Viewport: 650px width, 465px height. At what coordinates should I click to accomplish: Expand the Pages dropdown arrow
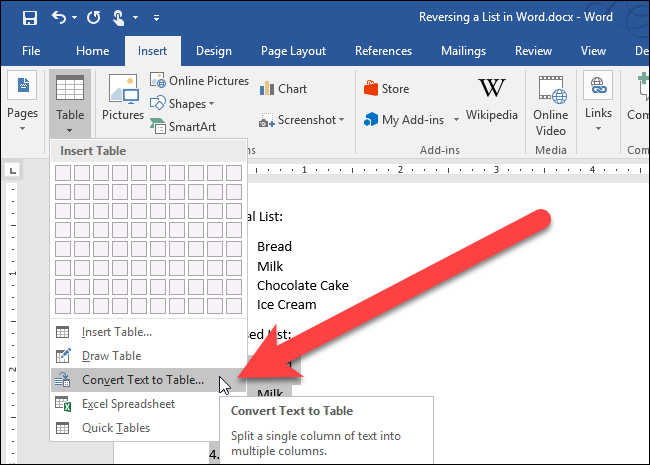pos(22,129)
